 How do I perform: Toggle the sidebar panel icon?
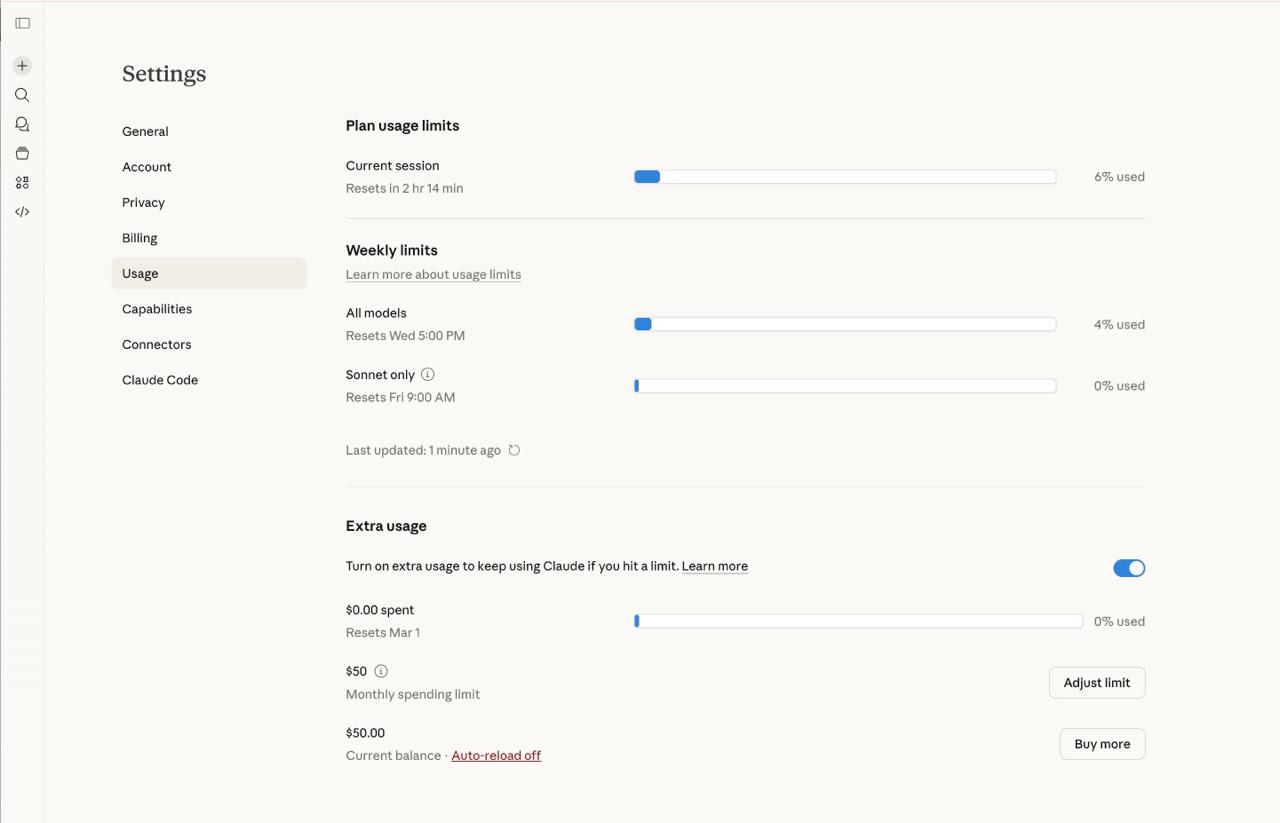tap(22, 23)
